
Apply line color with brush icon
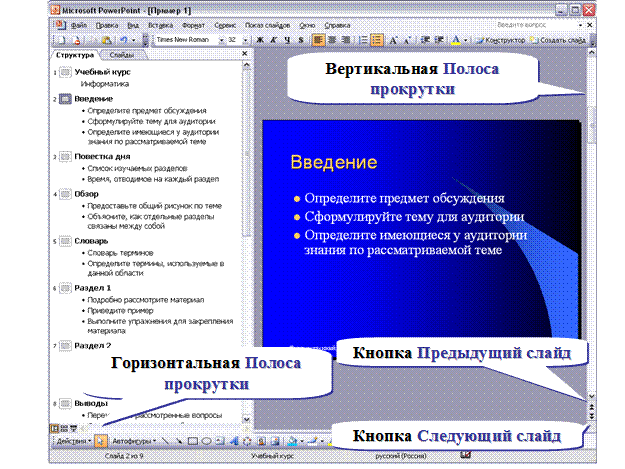313,441
